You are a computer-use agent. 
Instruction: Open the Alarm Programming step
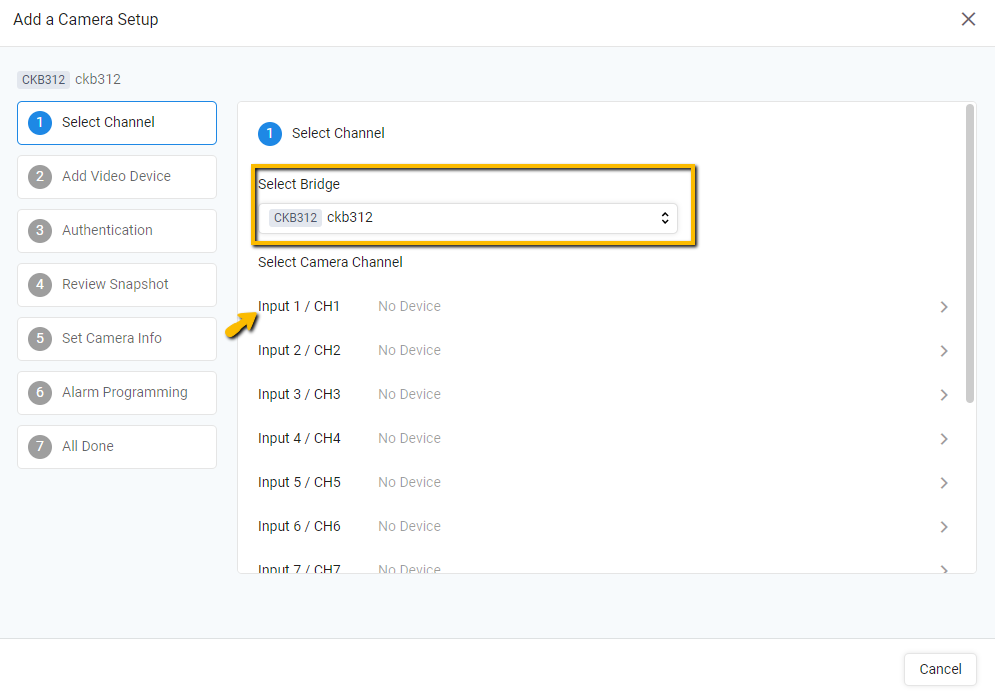pos(117,392)
